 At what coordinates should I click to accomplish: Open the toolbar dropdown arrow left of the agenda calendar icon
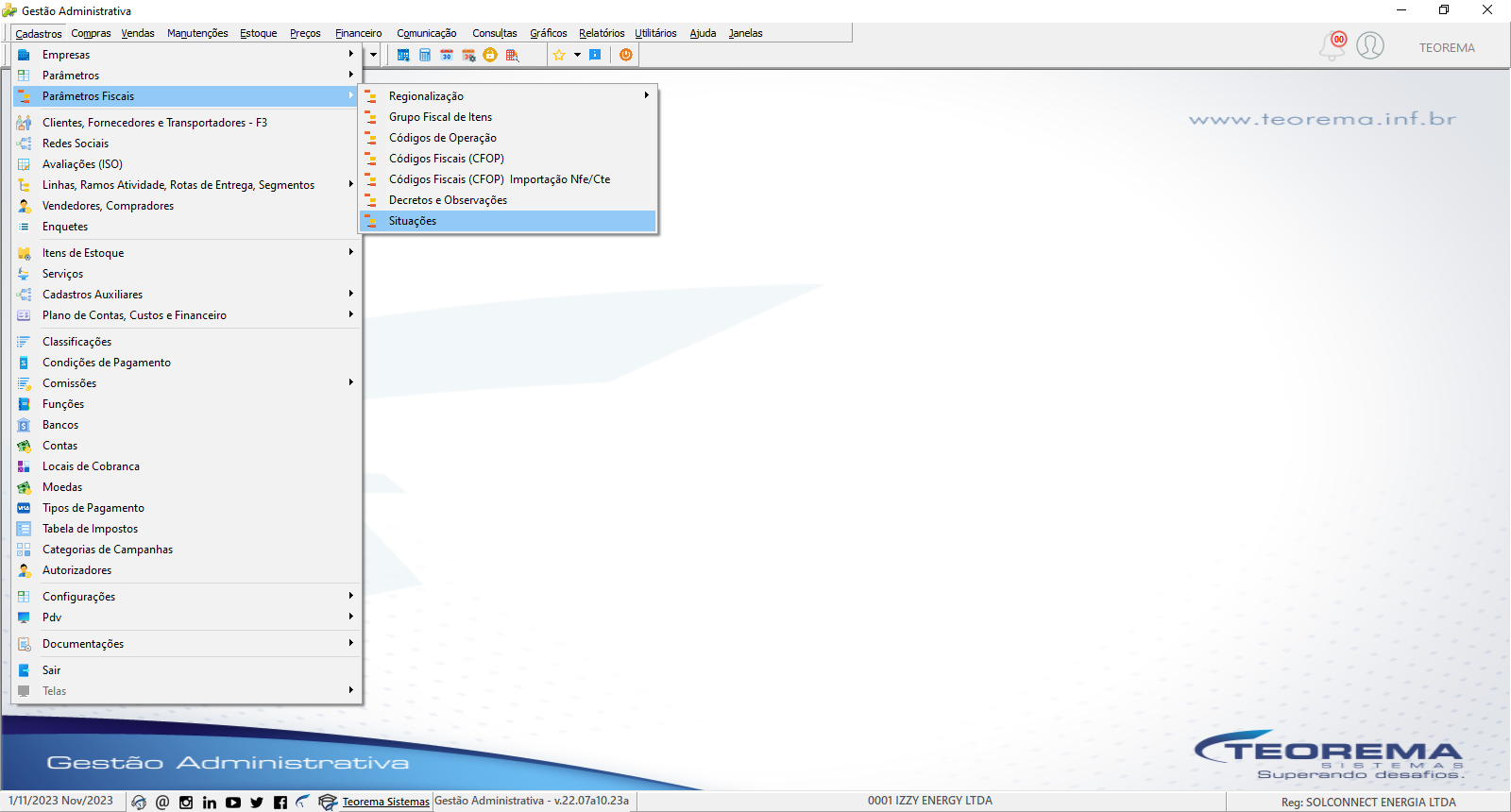[x=373, y=55]
